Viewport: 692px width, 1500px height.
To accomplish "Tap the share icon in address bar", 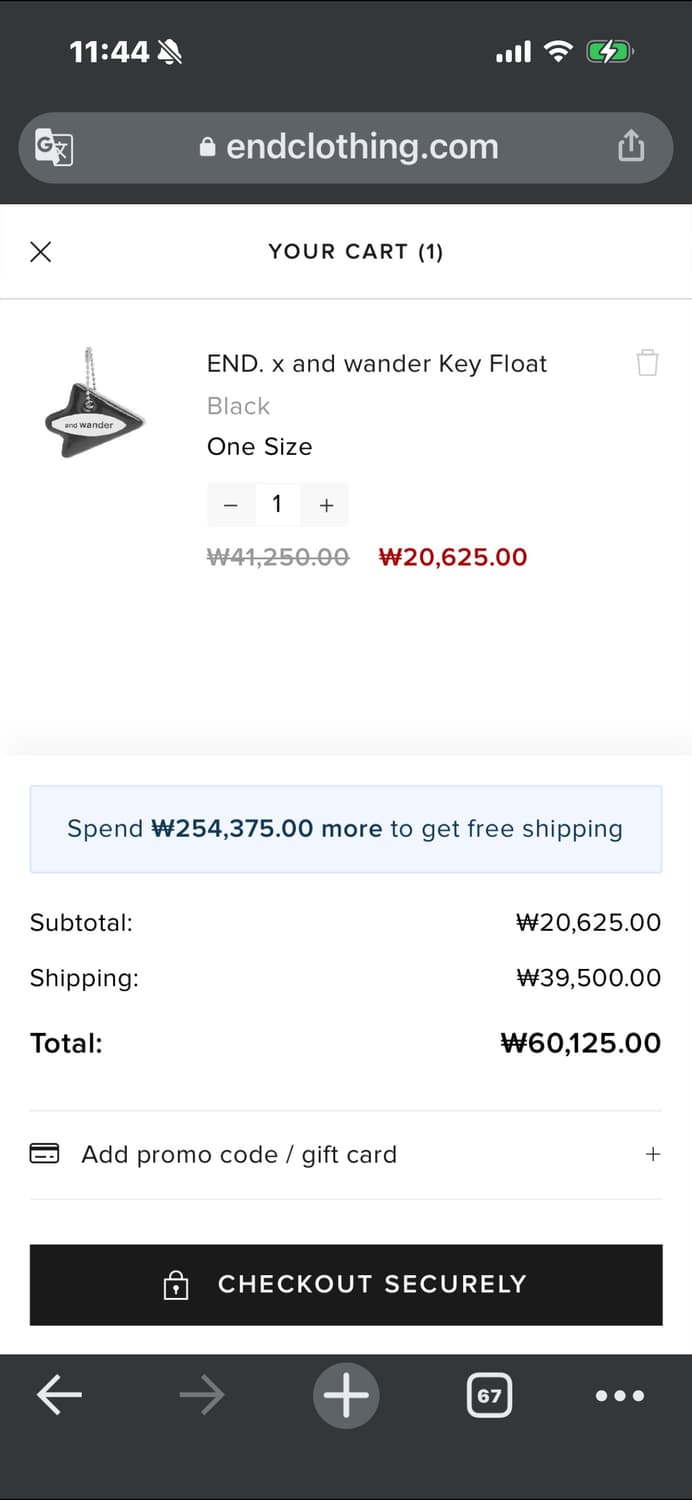I will (631, 147).
